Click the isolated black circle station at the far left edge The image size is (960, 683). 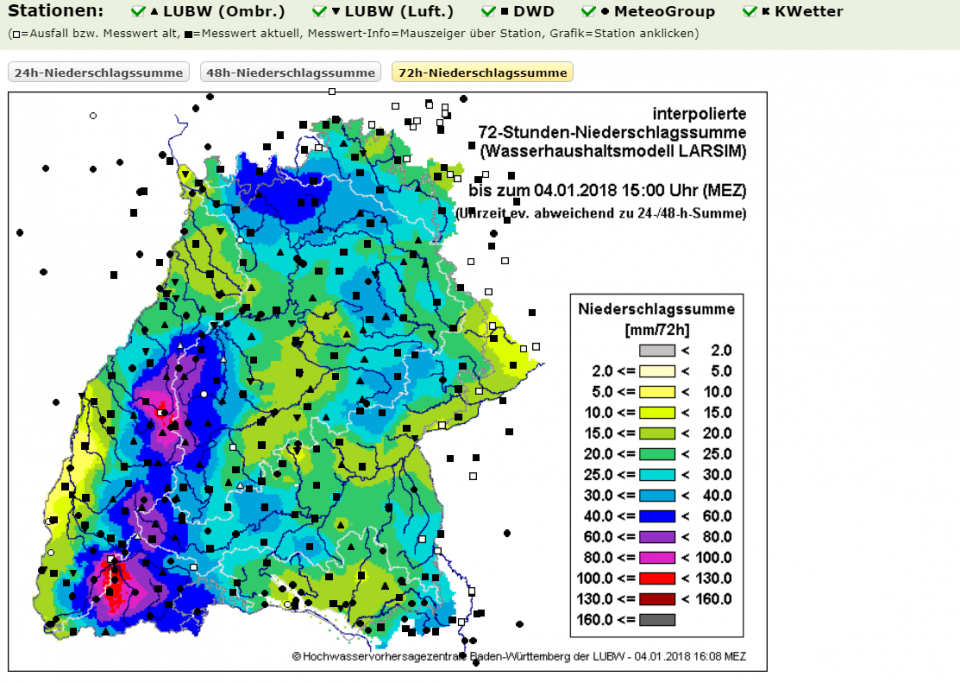point(20,233)
